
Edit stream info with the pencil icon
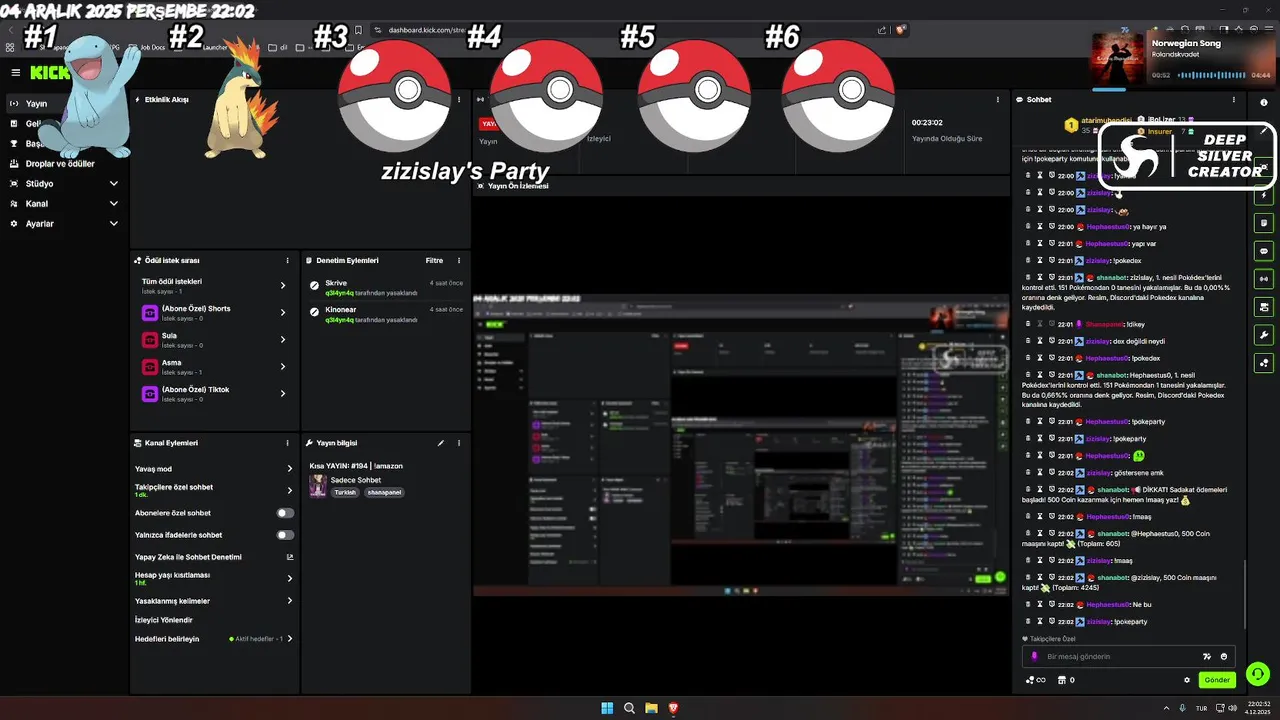(441, 443)
